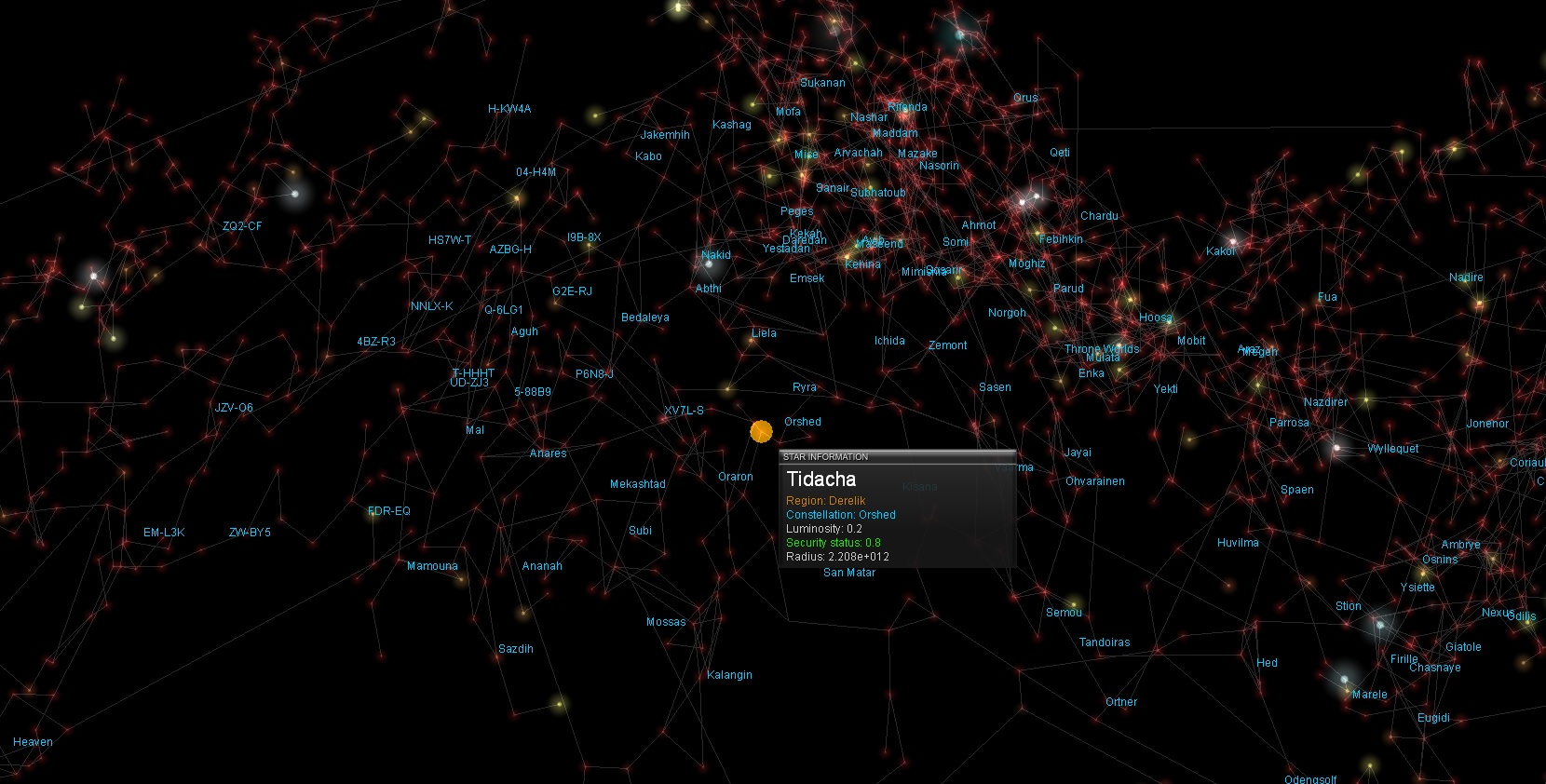The height and width of the screenshot is (784, 1546).
Task: Select the Emsek label
Action: (807, 278)
